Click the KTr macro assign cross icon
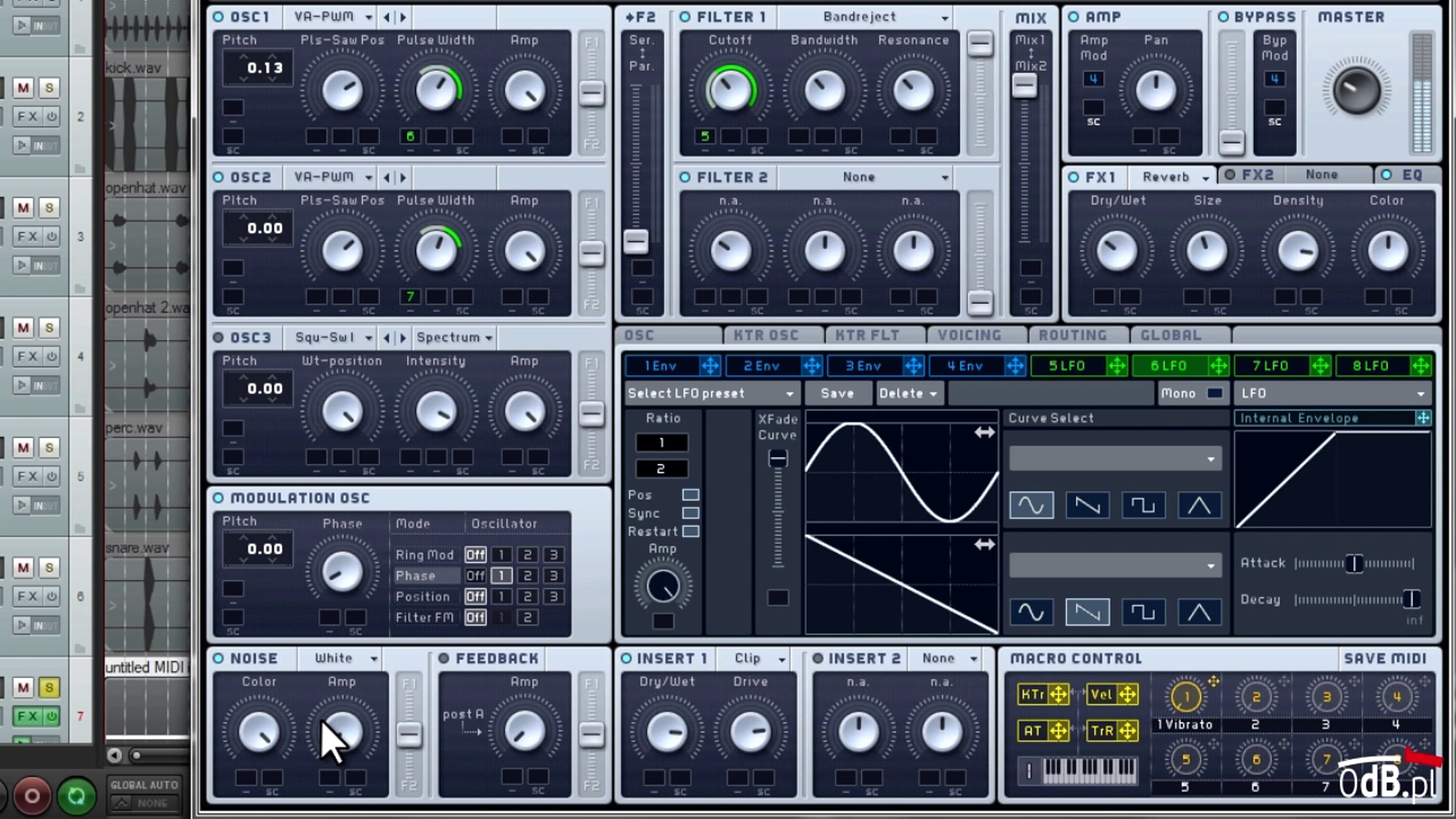This screenshot has height=819, width=1456. tap(1059, 694)
